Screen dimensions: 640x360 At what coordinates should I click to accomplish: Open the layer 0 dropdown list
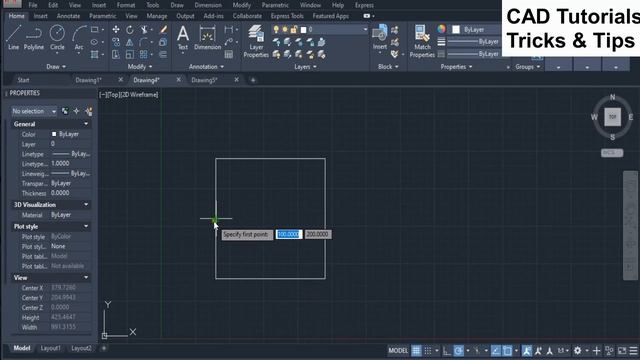(x=320, y=29)
